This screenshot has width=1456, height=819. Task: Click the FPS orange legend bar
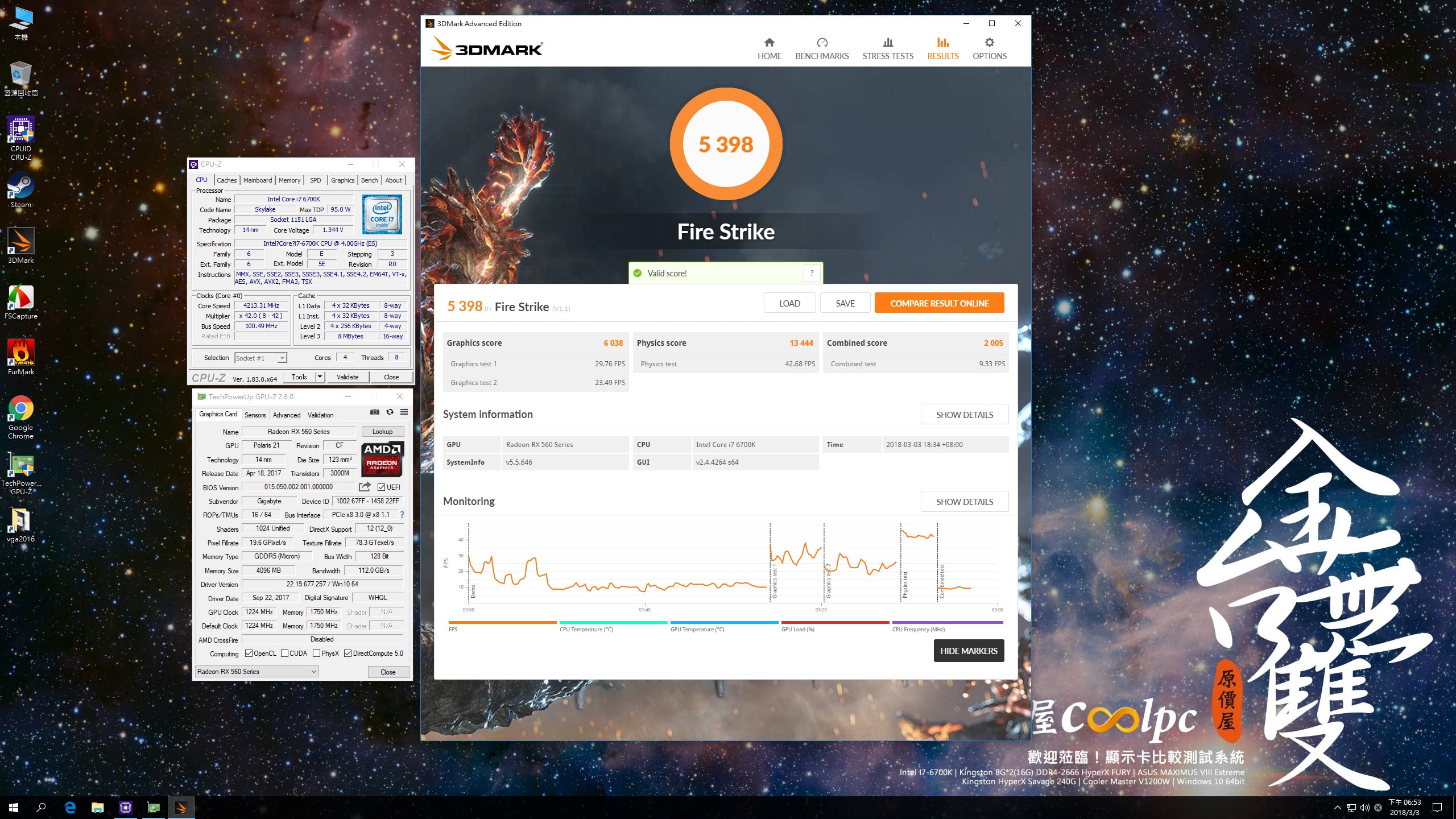(x=502, y=622)
